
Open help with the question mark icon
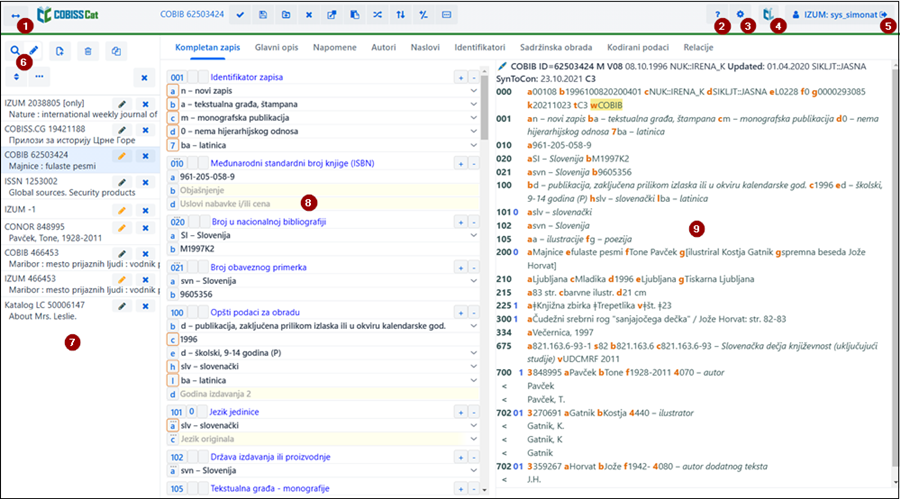point(717,15)
